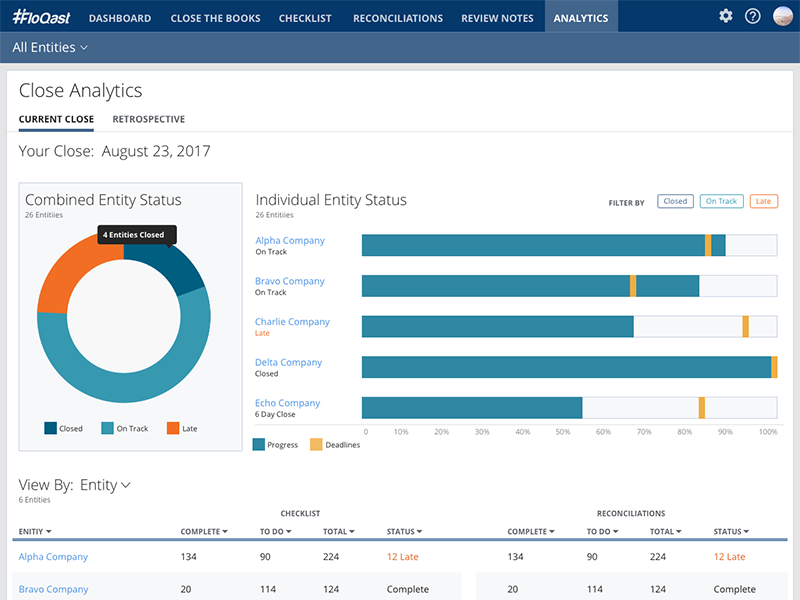
Task: Click the Delta Company progress bar
Action: pyautogui.click(x=566, y=367)
